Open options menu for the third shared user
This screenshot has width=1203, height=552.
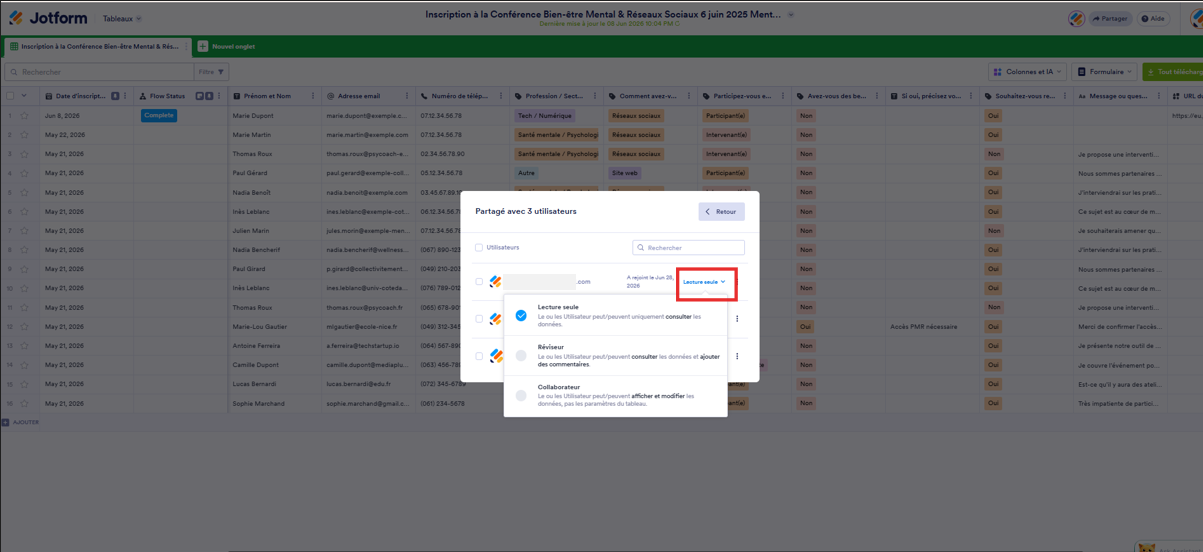737,356
